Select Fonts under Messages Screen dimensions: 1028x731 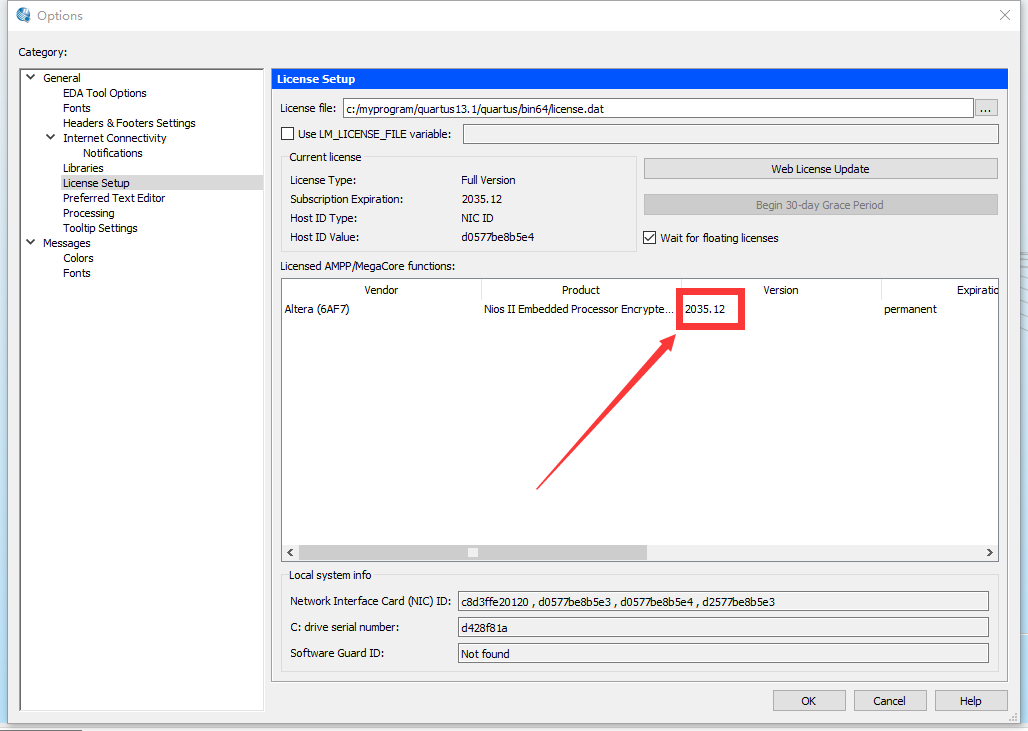pyautogui.click(x=77, y=273)
